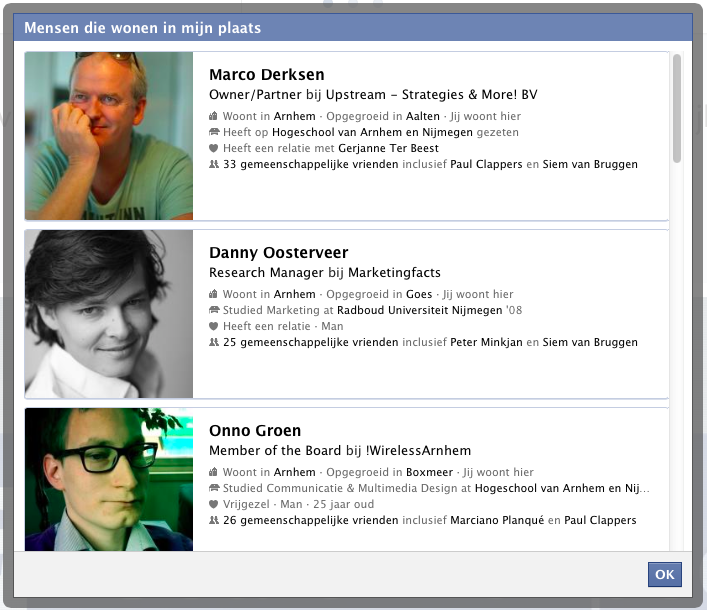Click friends icon beside 33 gemeenschappelijke vrienden
707x610 pixels.
tap(213, 164)
